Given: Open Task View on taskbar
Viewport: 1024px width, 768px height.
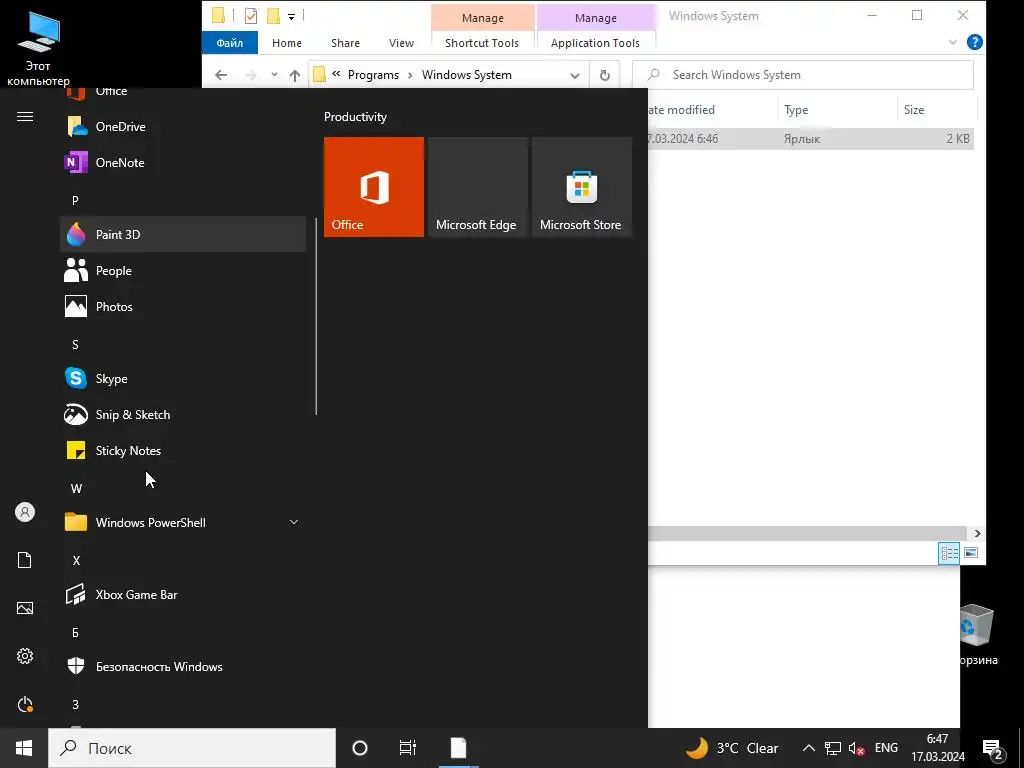Looking at the screenshot, I should [x=408, y=748].
